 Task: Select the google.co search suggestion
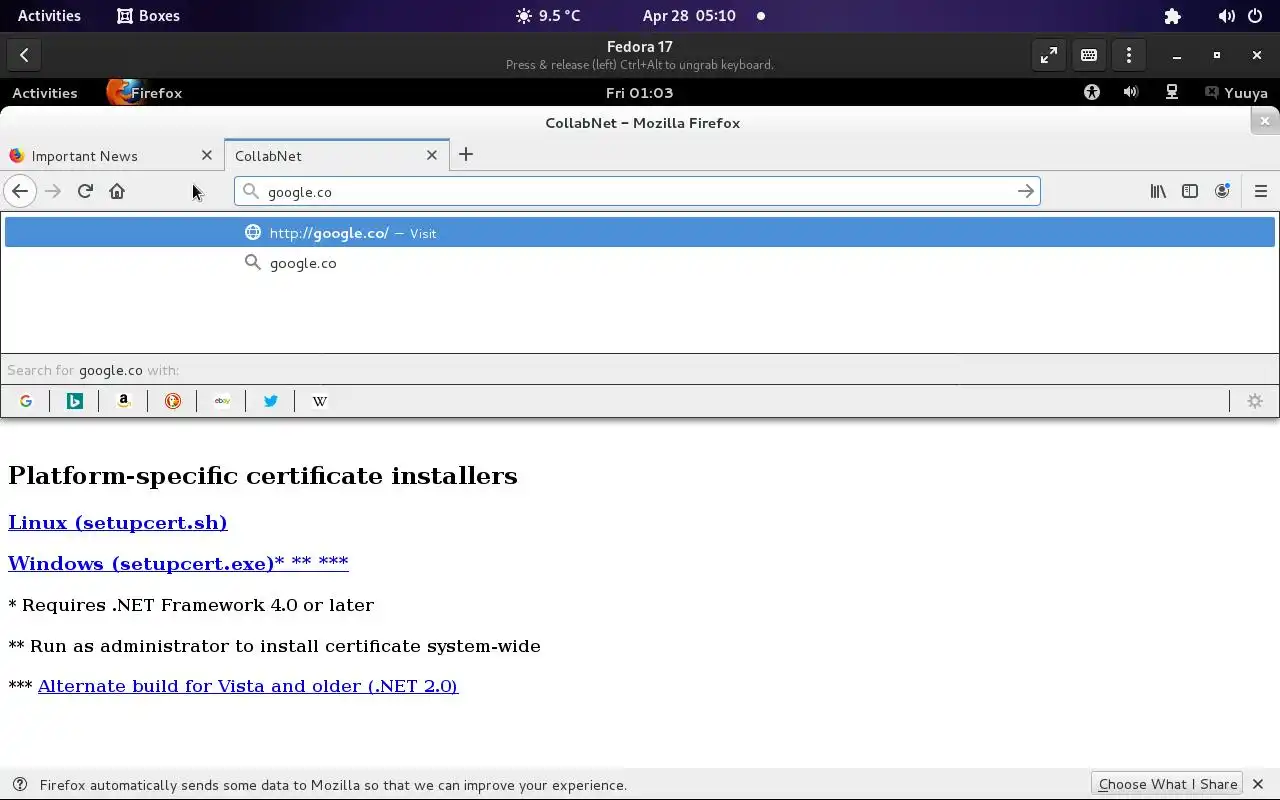640,263
